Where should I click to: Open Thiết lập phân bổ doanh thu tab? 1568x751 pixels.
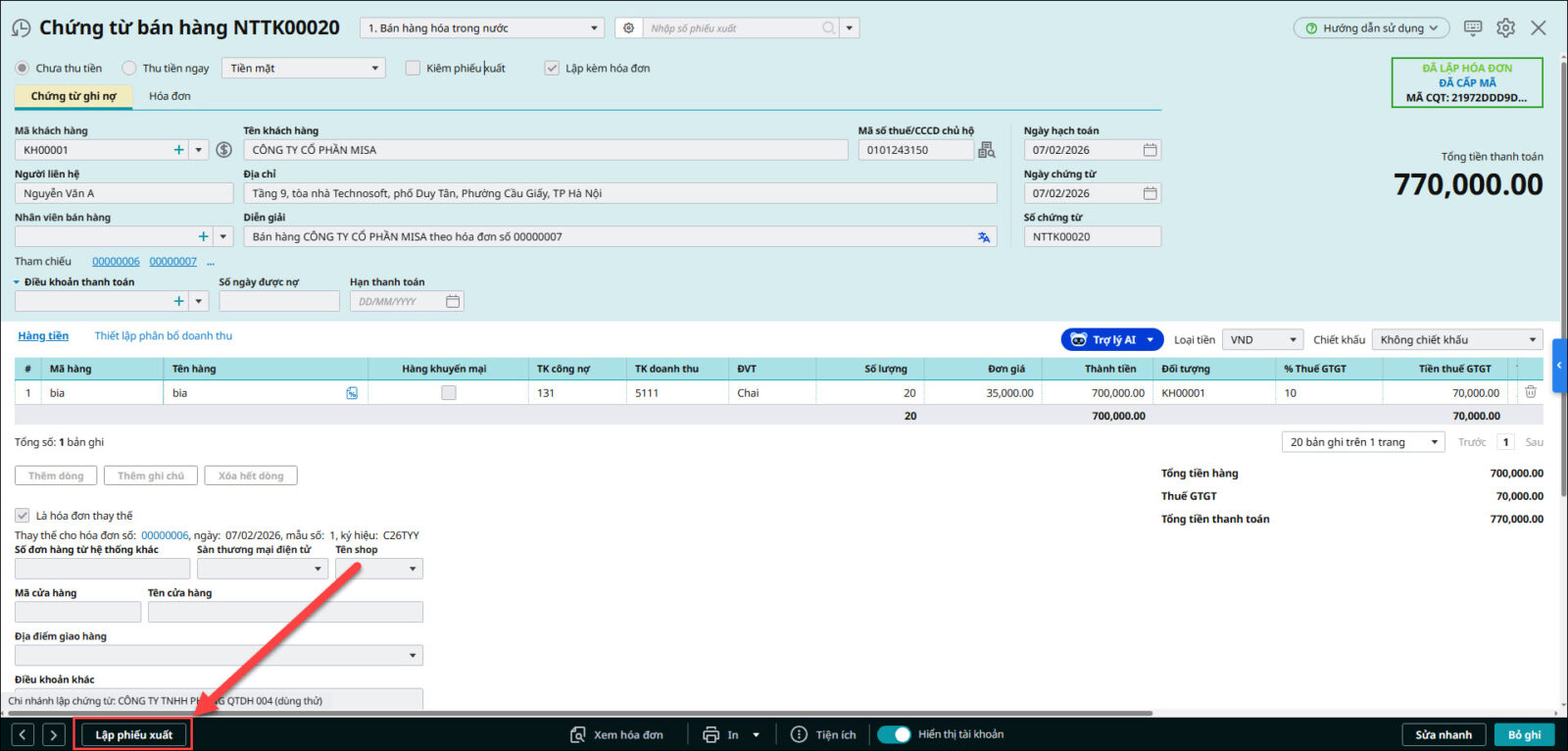click(163, 336)
